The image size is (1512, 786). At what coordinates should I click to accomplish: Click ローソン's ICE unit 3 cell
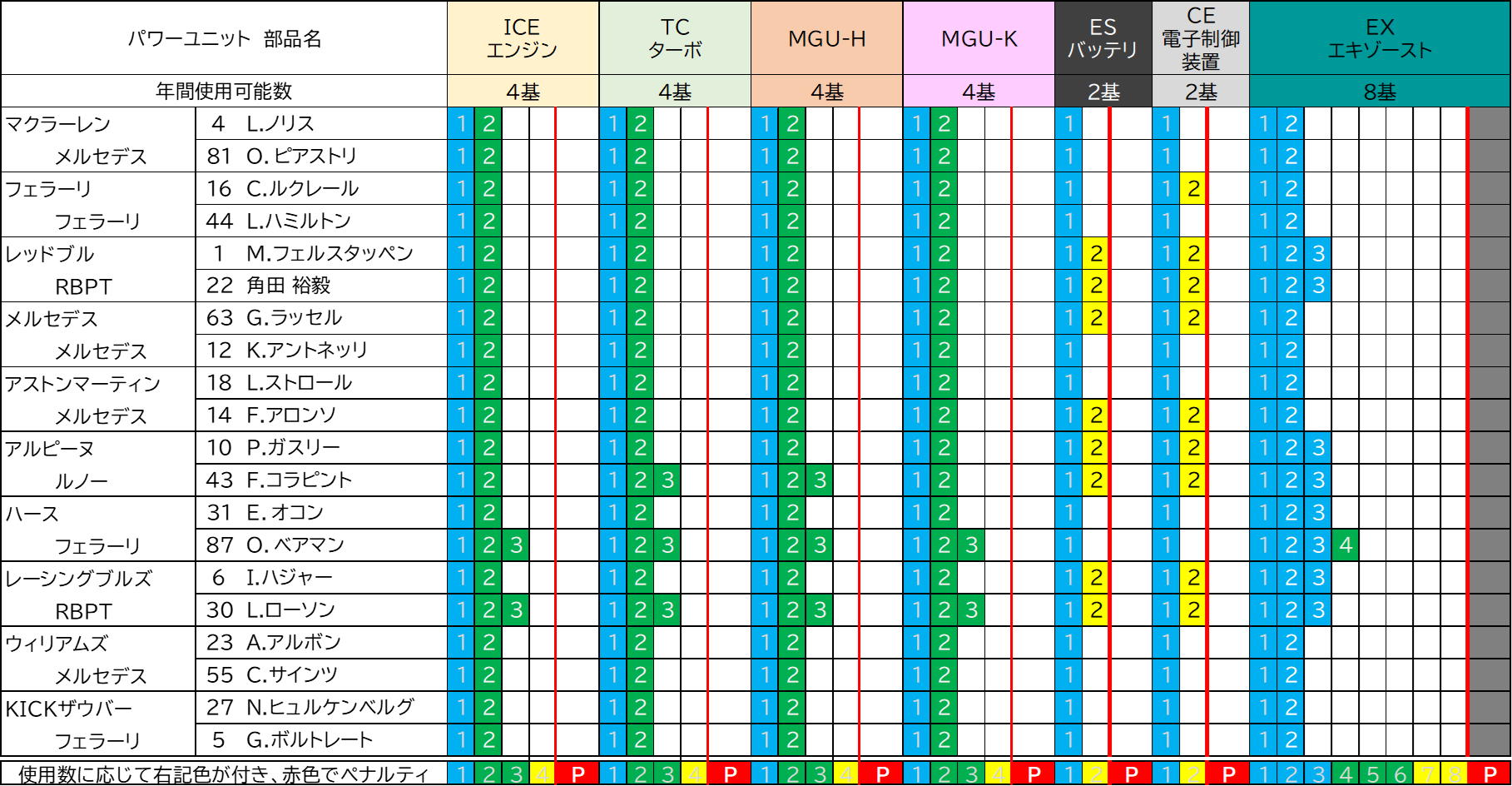point(516,610)
